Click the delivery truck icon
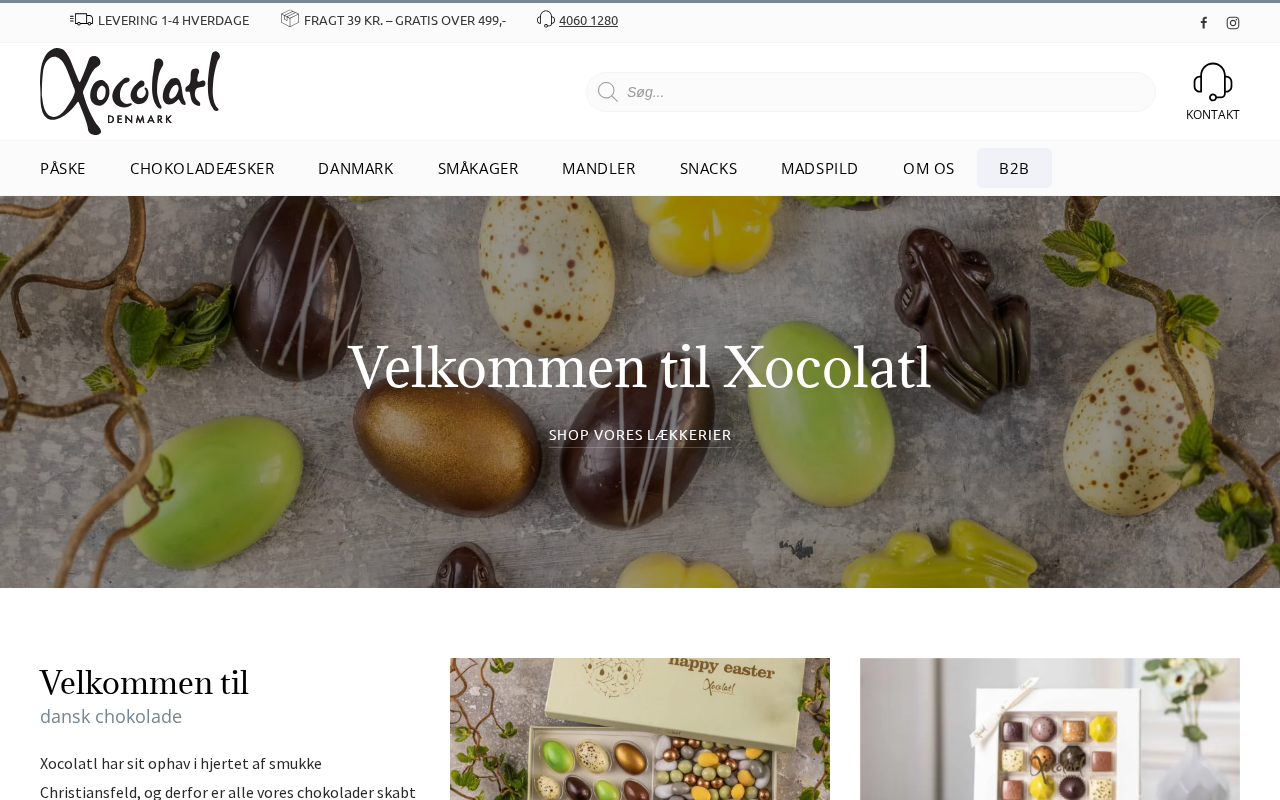The image size is (1280, 800). click(x=81, y=19)
